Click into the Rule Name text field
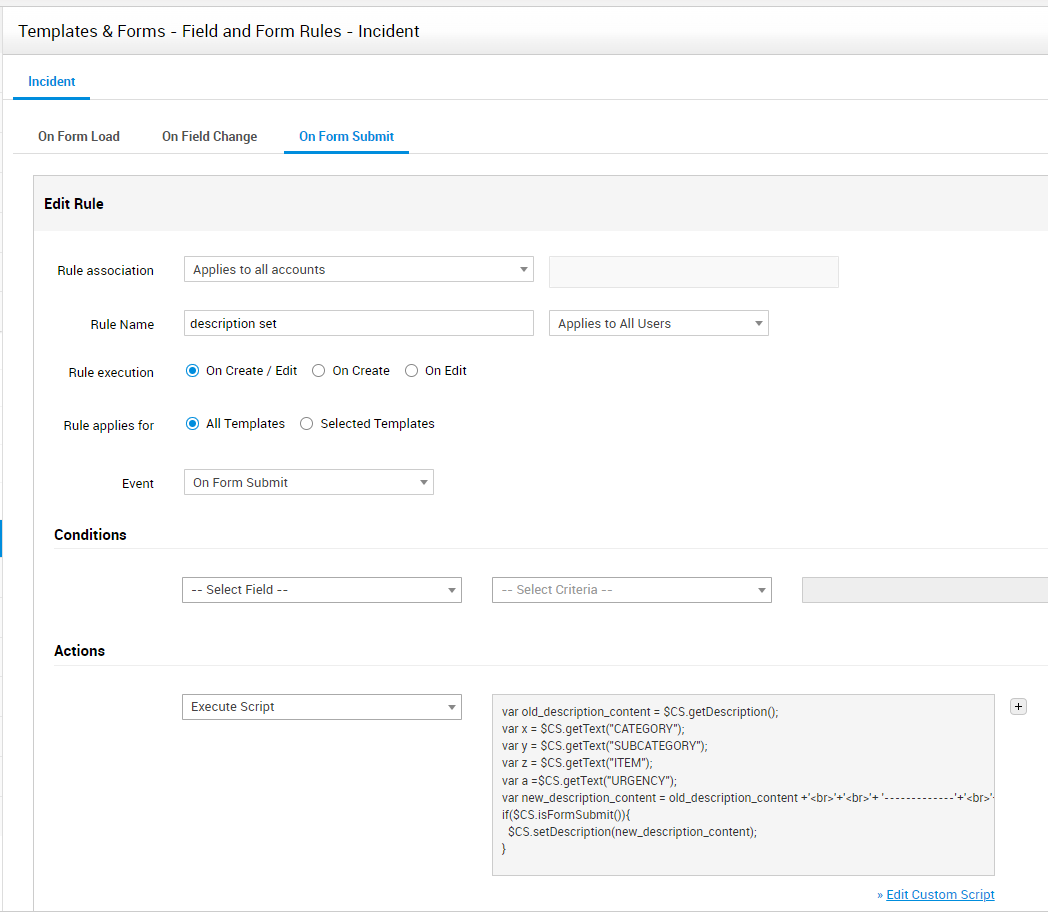This screenshot has width=1048, height=919. [358, 323]
